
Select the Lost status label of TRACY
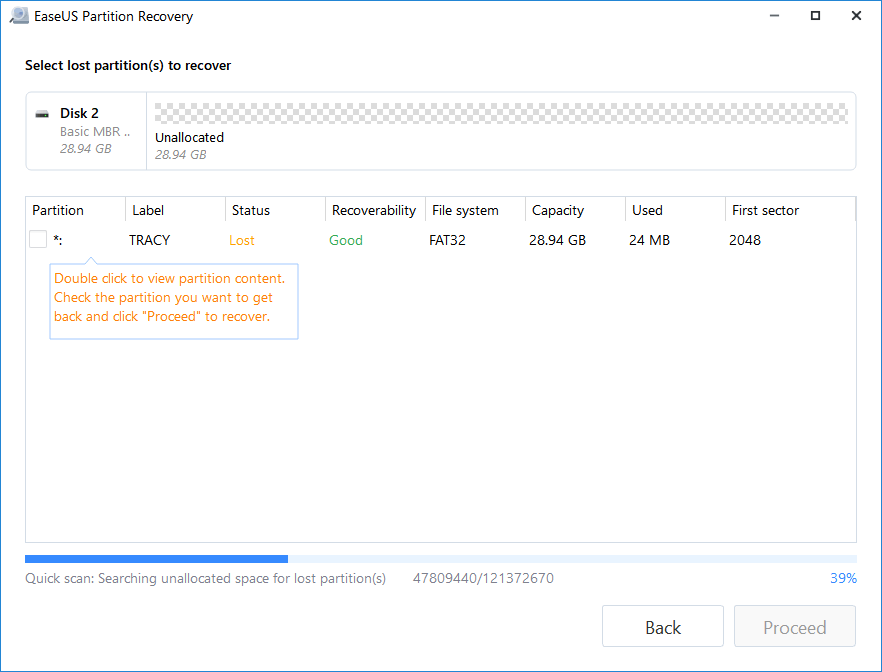point(240,240)
